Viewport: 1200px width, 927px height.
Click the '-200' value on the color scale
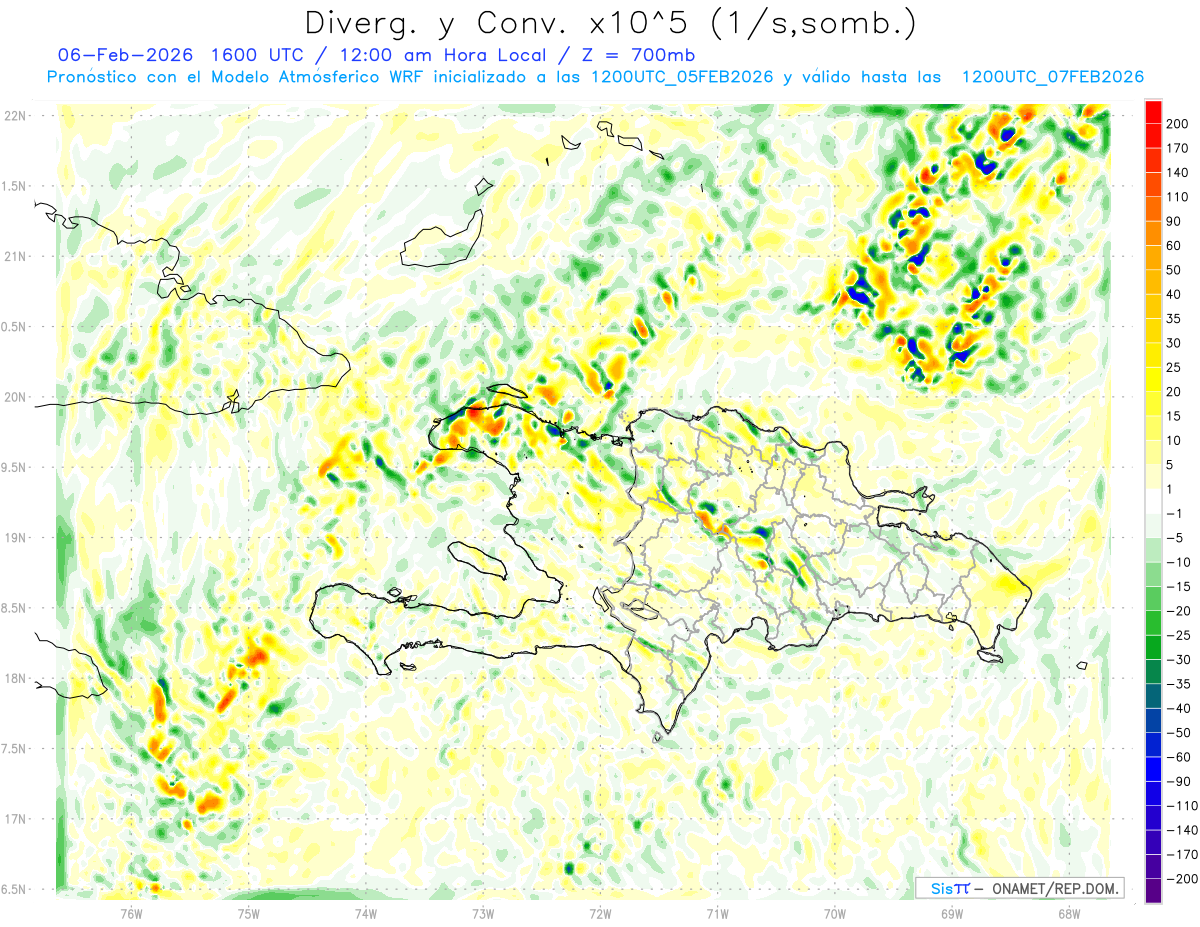point(1182,878)
